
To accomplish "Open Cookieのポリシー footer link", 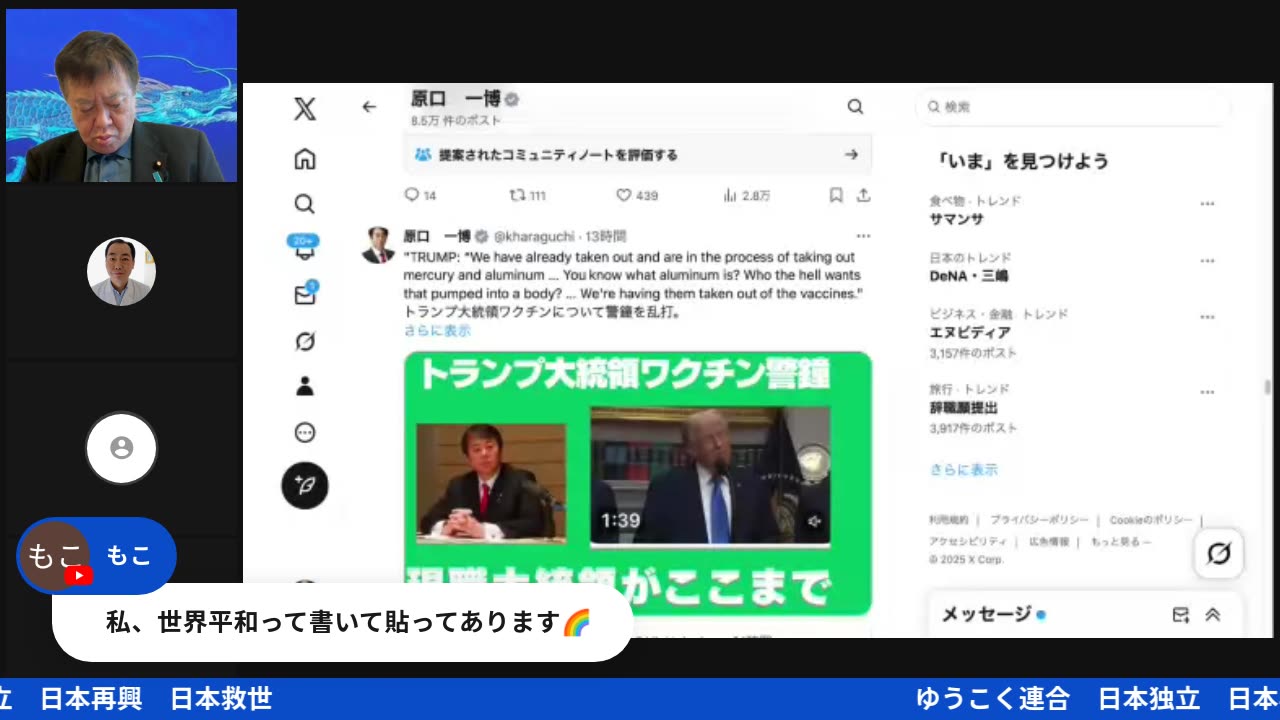I will coord(1151,520).
